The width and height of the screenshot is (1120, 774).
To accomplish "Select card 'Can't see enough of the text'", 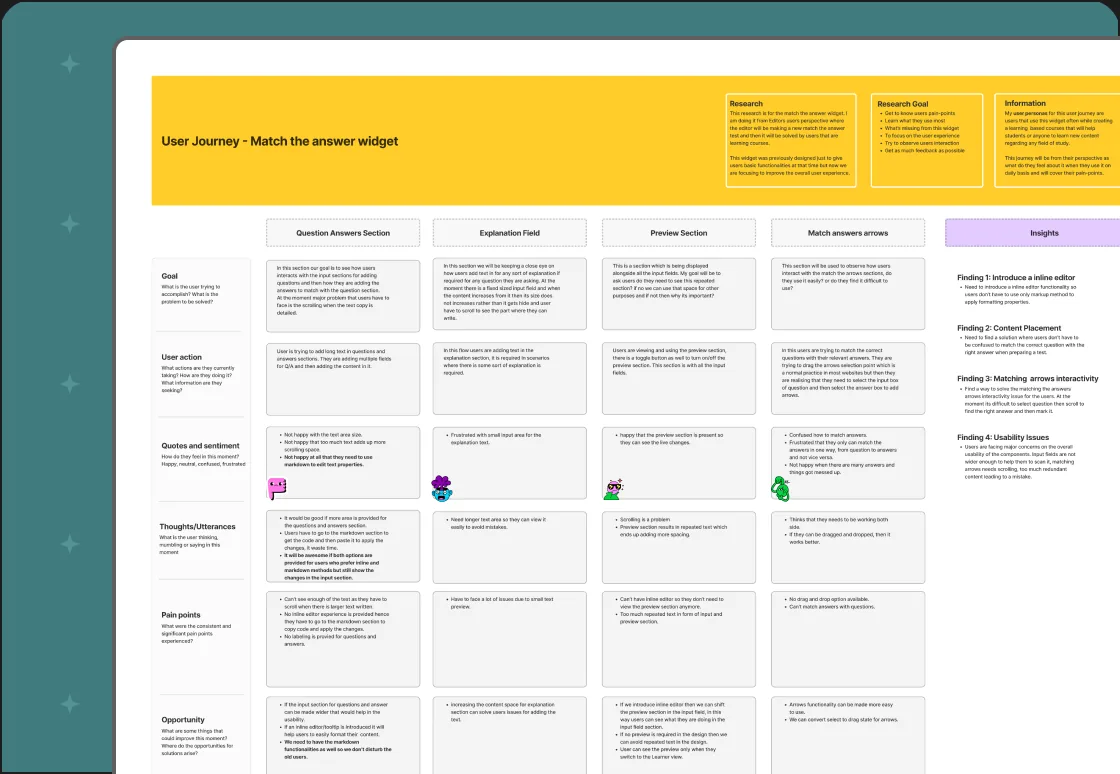I will click(343, 639).
